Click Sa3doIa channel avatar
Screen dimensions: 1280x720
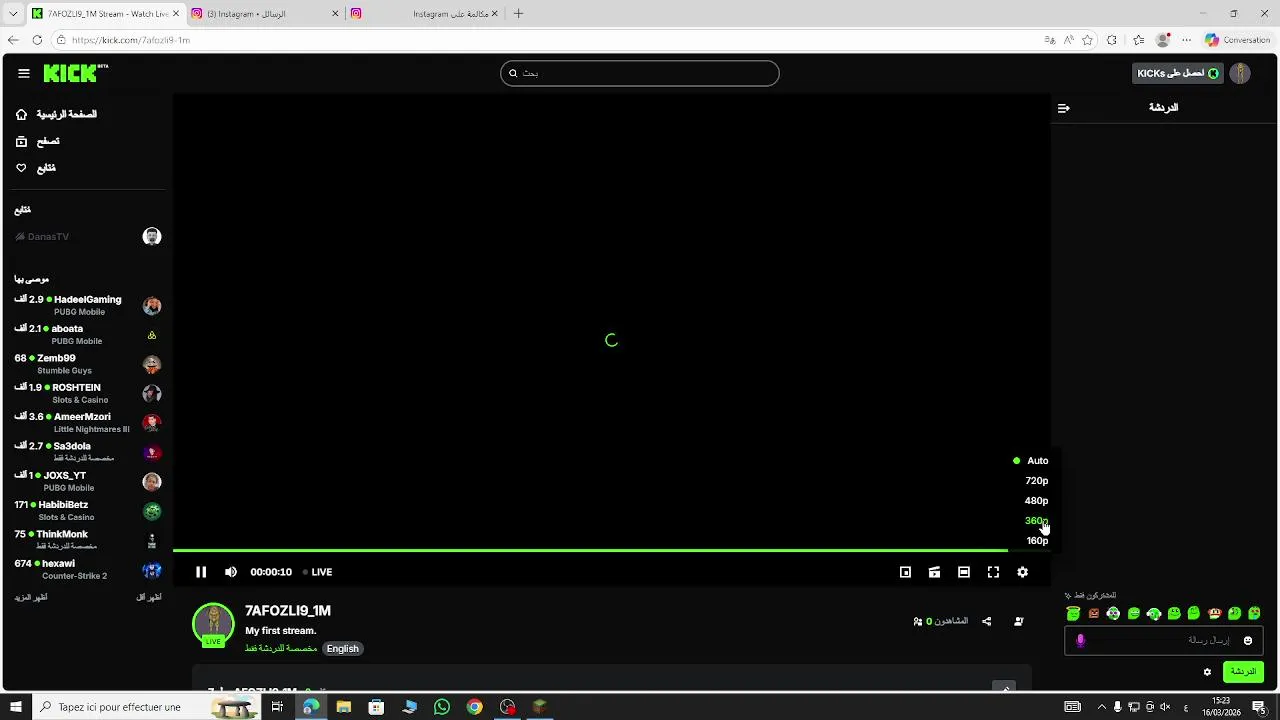pos(152,452)
